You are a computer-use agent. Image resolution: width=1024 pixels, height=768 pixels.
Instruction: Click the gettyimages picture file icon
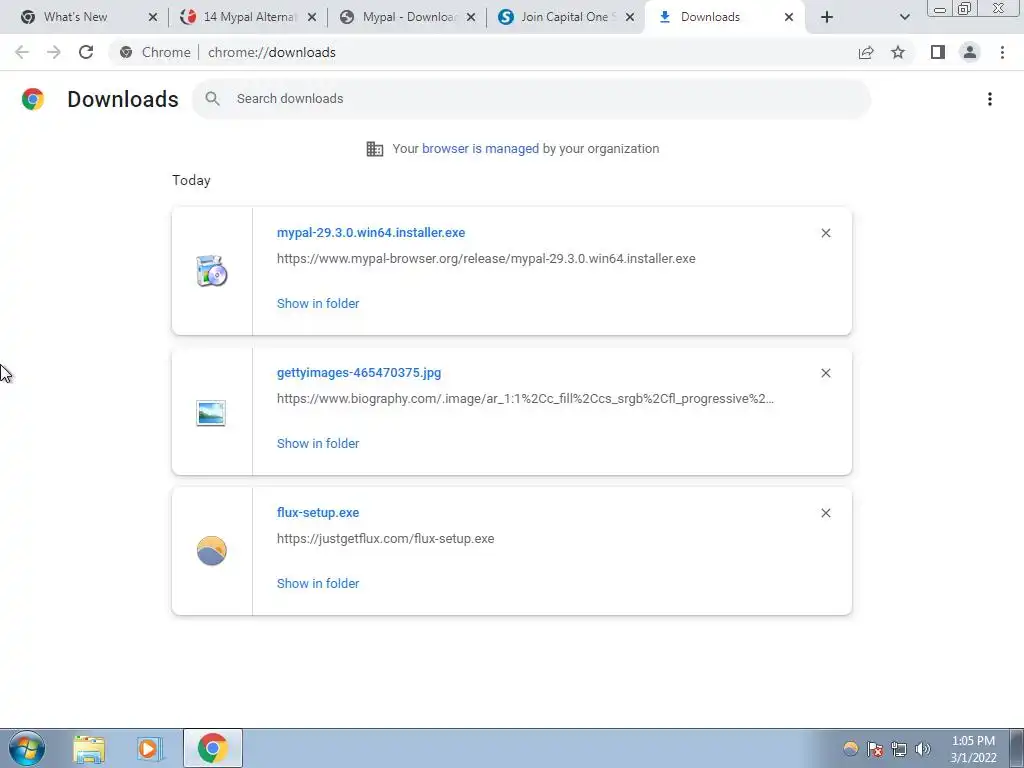(x=211, y=413)
